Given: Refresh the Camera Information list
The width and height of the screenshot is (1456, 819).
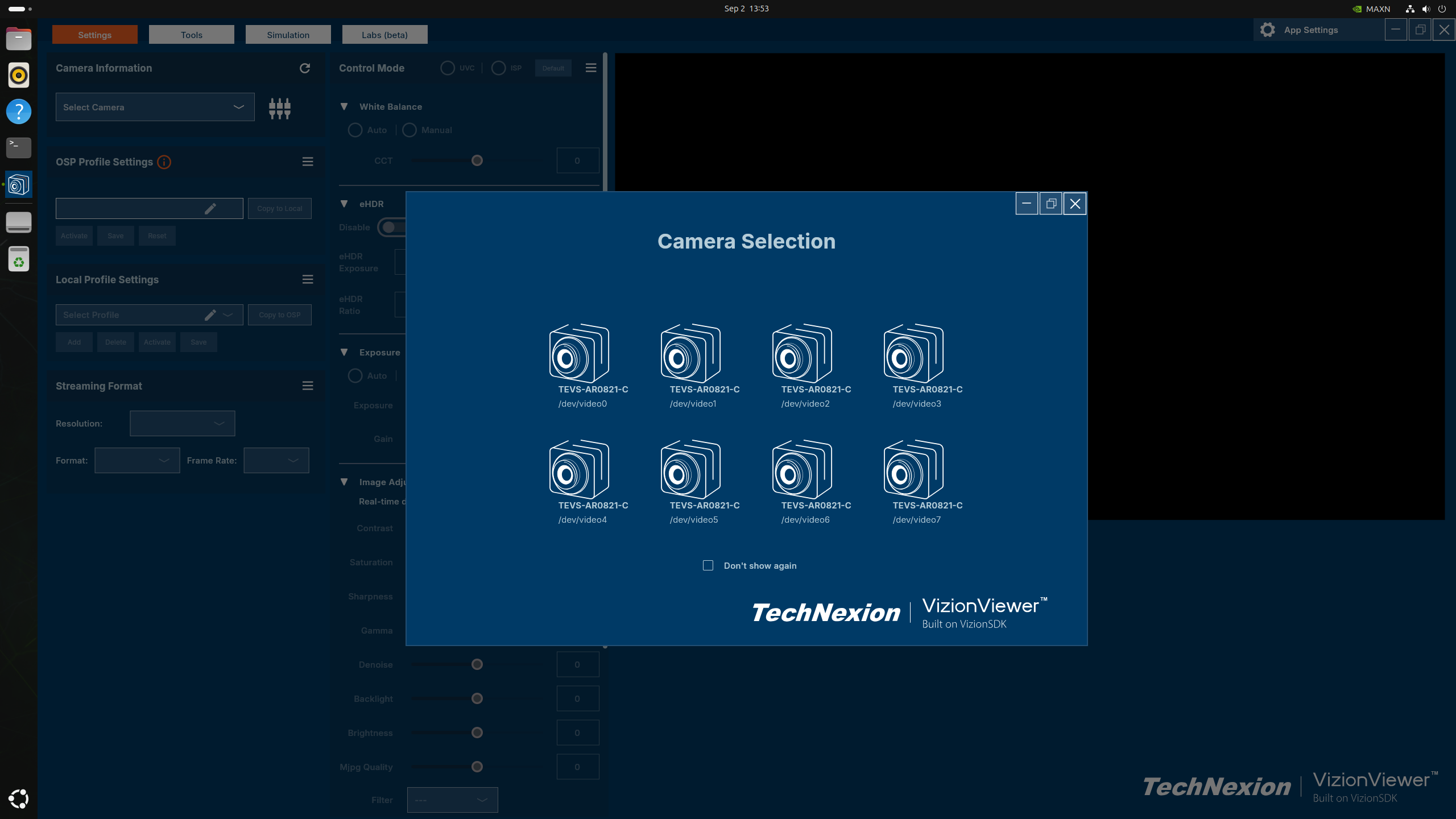Looking at the screenshot, I should 305,68.
